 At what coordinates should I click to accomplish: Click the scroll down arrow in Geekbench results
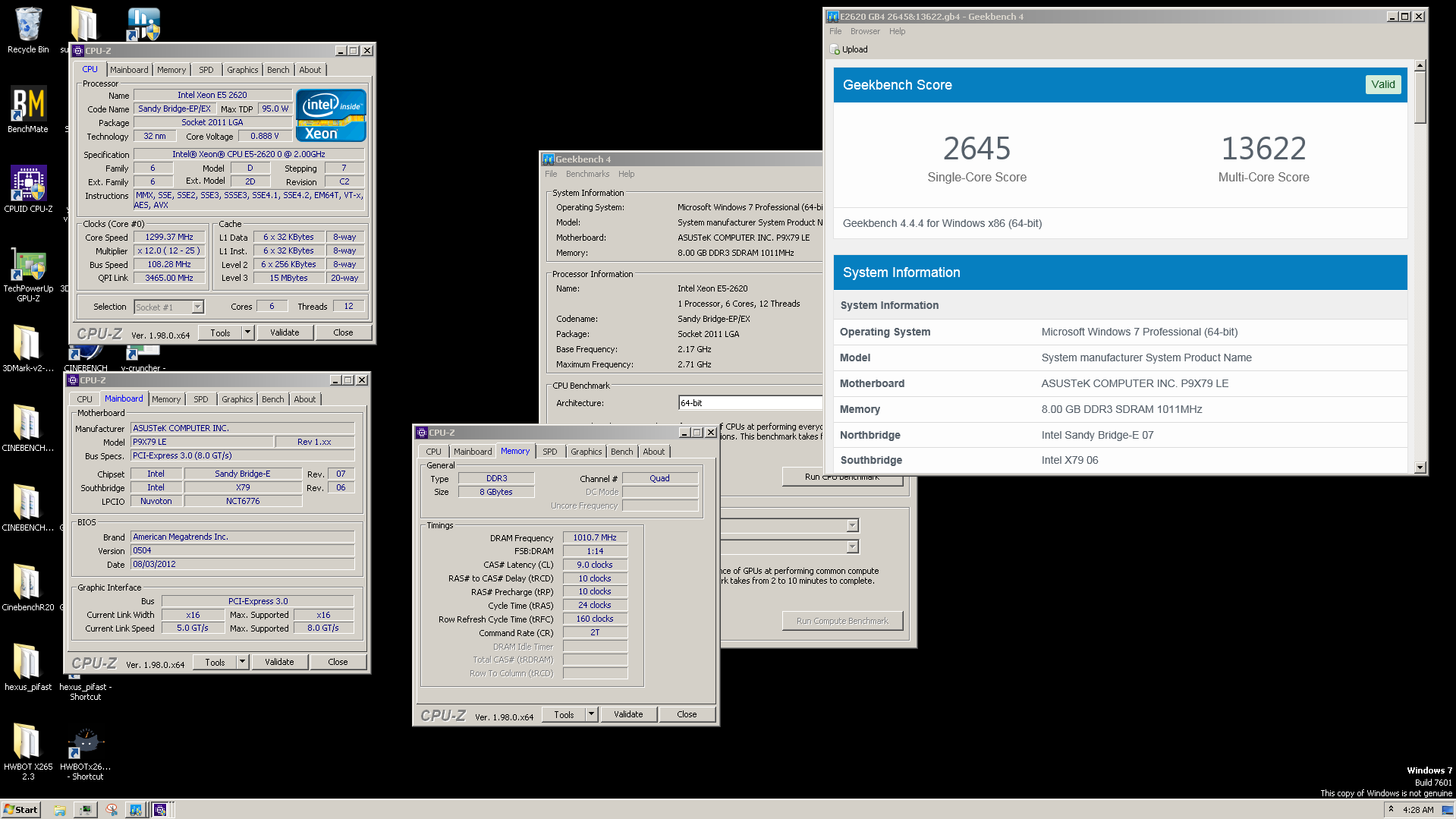coord(1420,468)
